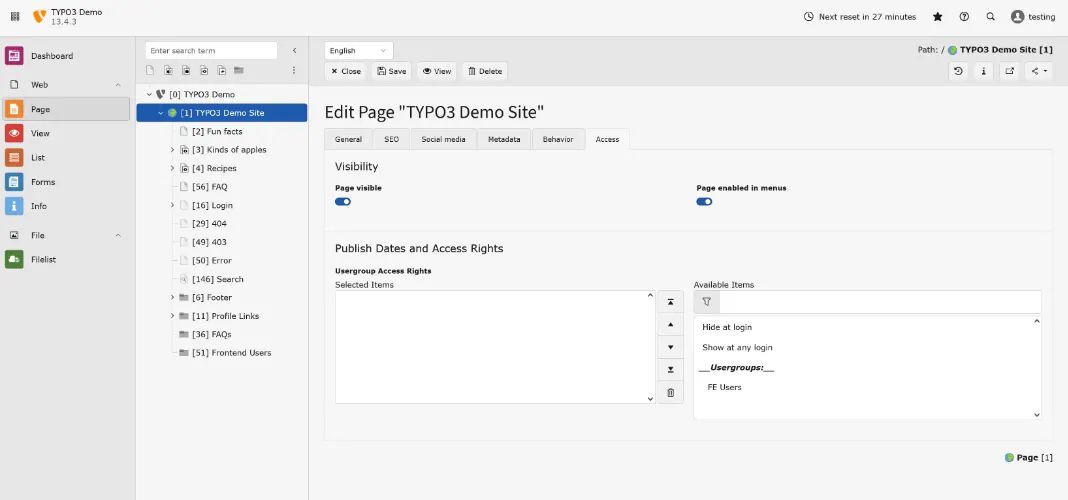Select [51] Frontend Users folder

click(x=231, y=353)
